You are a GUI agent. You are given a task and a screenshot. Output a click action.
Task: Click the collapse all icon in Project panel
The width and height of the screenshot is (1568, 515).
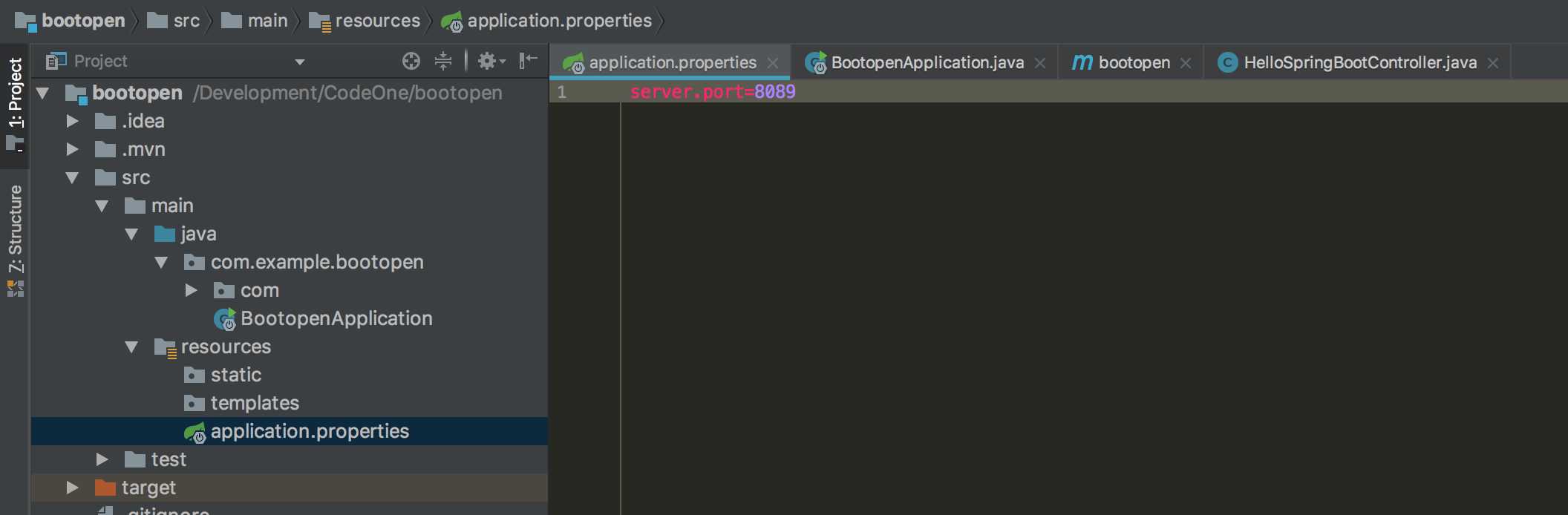coord(443,61)
